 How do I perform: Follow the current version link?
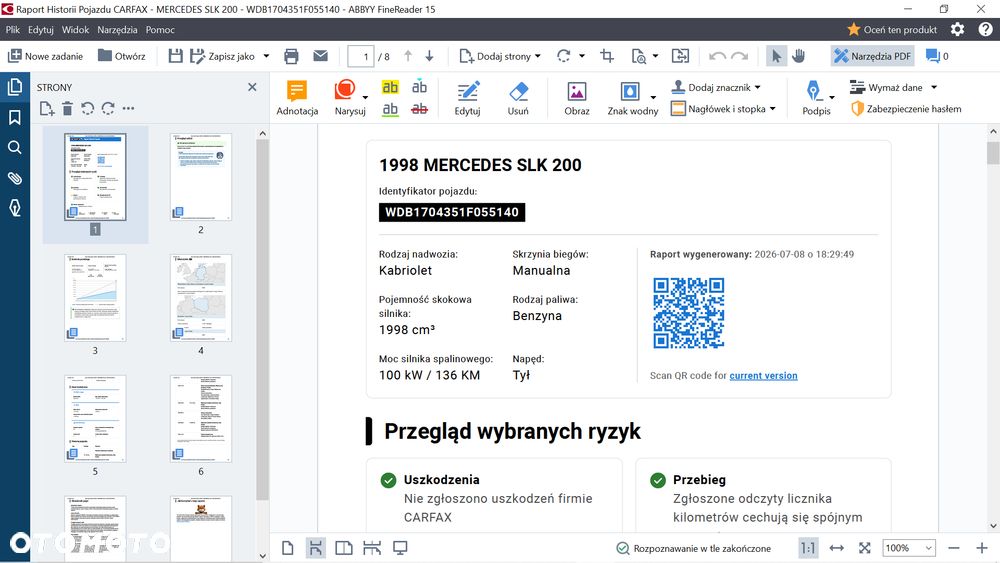point(763,376)
